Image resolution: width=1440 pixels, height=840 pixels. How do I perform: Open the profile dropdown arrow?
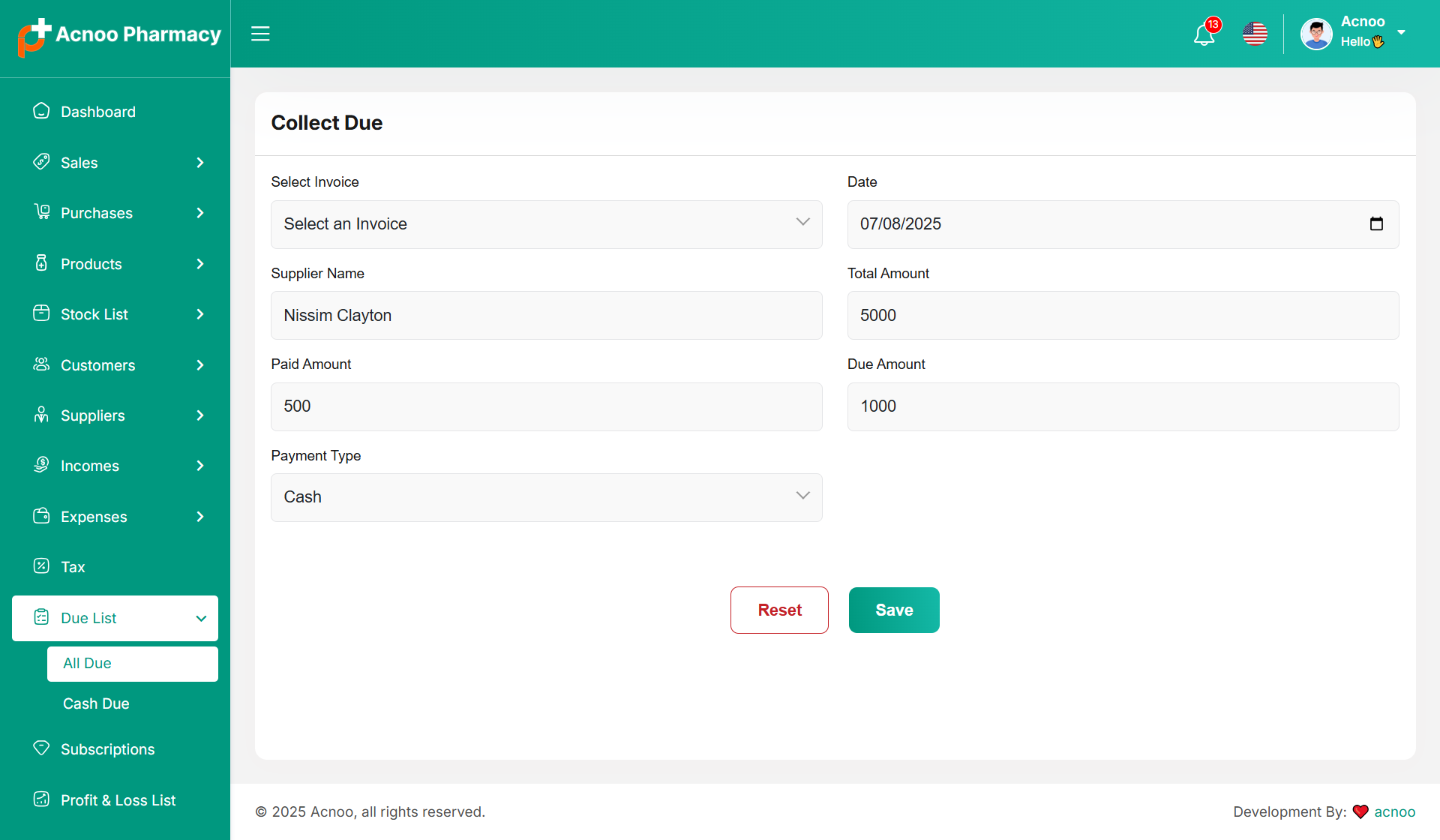(1401, 32)
